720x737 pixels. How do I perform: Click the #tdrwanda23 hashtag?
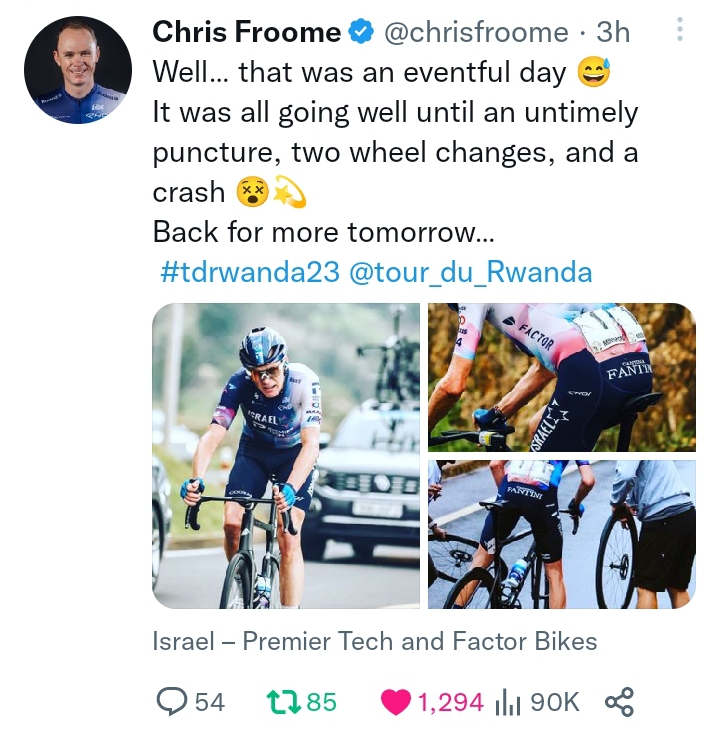pos(250,272)
